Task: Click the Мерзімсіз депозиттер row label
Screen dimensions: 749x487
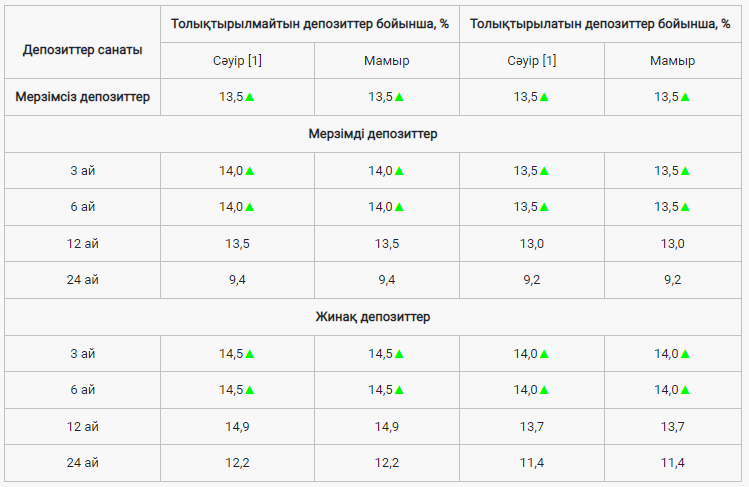Action: pyautogui.click(x=83, y=97)
